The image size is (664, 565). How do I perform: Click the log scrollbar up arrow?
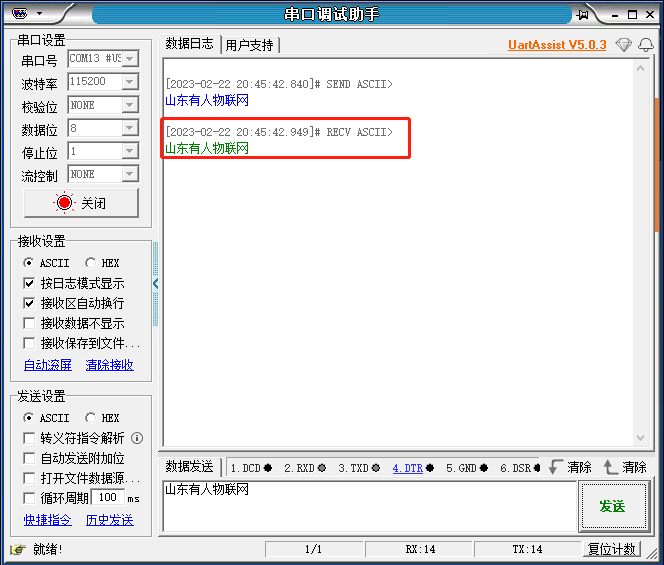(640, 68)
